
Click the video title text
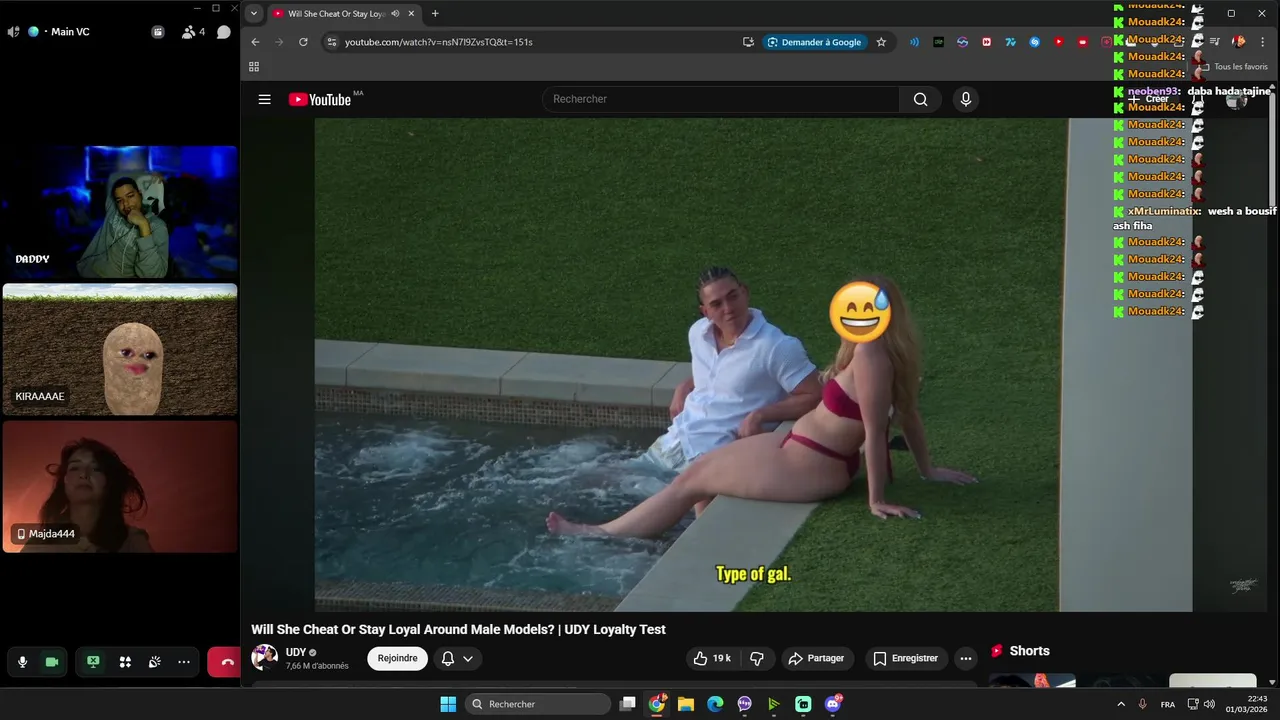(x=458, y=629)
